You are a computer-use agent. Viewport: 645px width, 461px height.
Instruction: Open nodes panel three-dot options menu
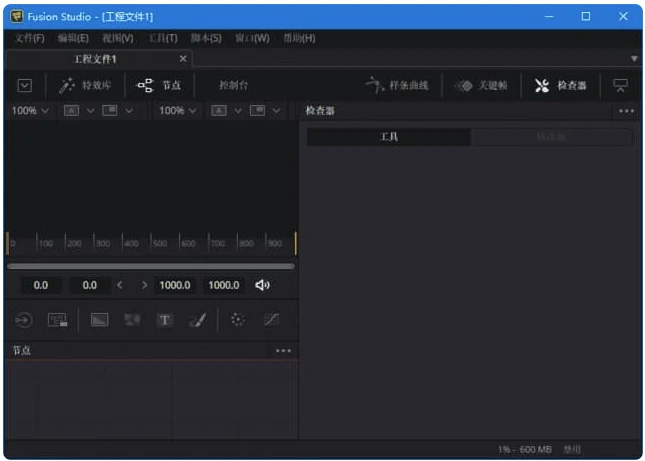click(283, 351)
